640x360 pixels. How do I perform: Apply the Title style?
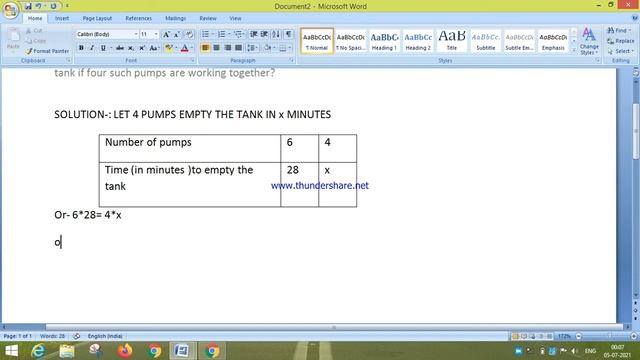(x=451, y=41)
